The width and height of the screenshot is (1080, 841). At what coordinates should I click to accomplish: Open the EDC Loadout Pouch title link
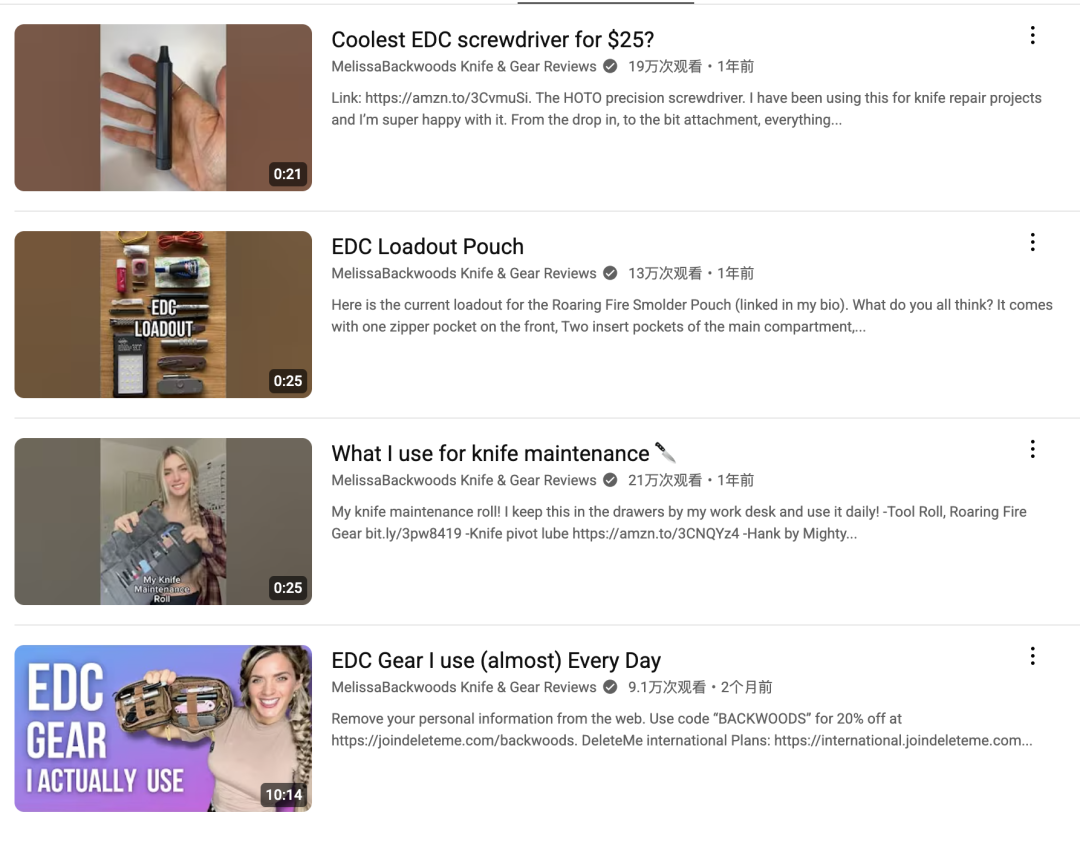click(x=428, y=247)
